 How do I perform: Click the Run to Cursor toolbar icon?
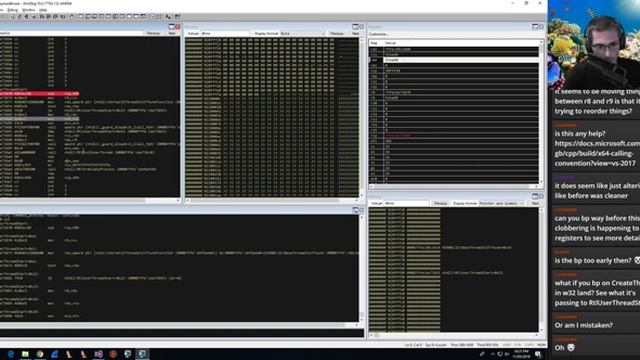coord(62,17)
